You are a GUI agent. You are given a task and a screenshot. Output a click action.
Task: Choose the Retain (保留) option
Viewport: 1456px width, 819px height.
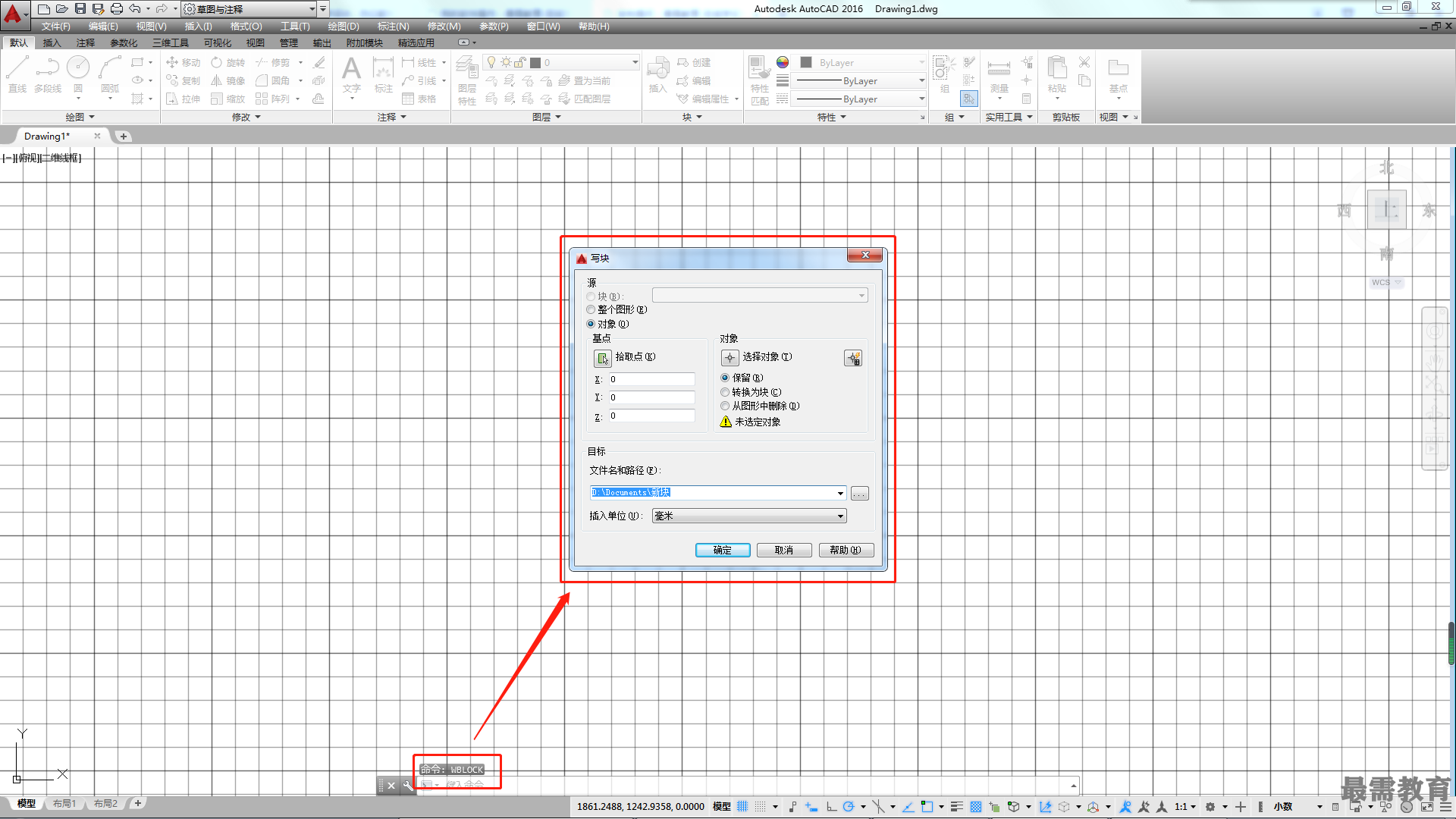(x=725, y=378)
